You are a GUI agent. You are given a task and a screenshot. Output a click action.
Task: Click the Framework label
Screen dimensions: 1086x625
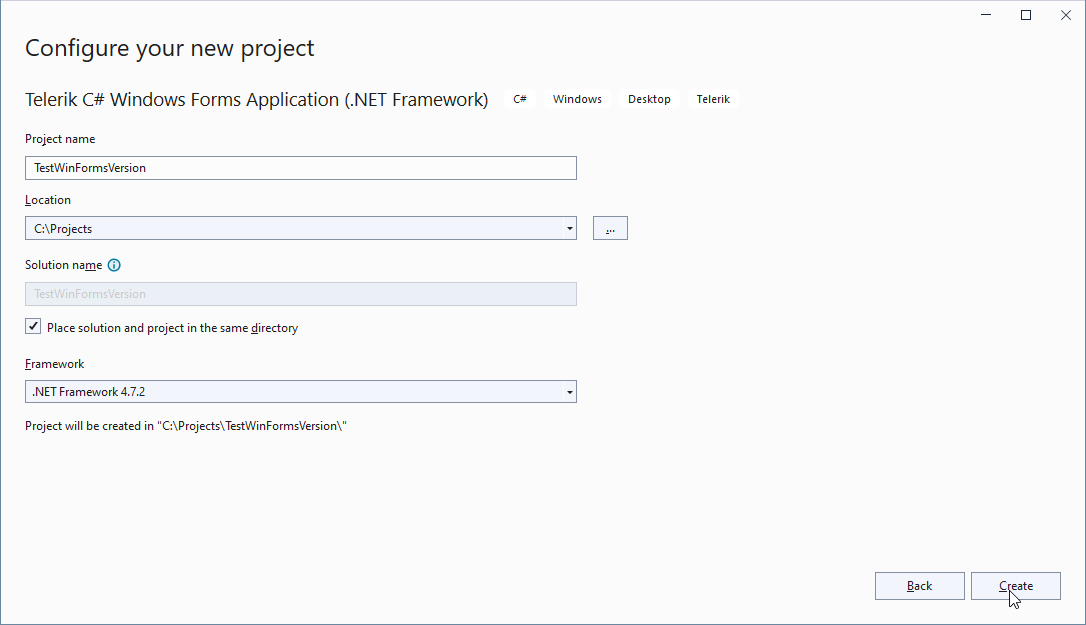point(54,364)
